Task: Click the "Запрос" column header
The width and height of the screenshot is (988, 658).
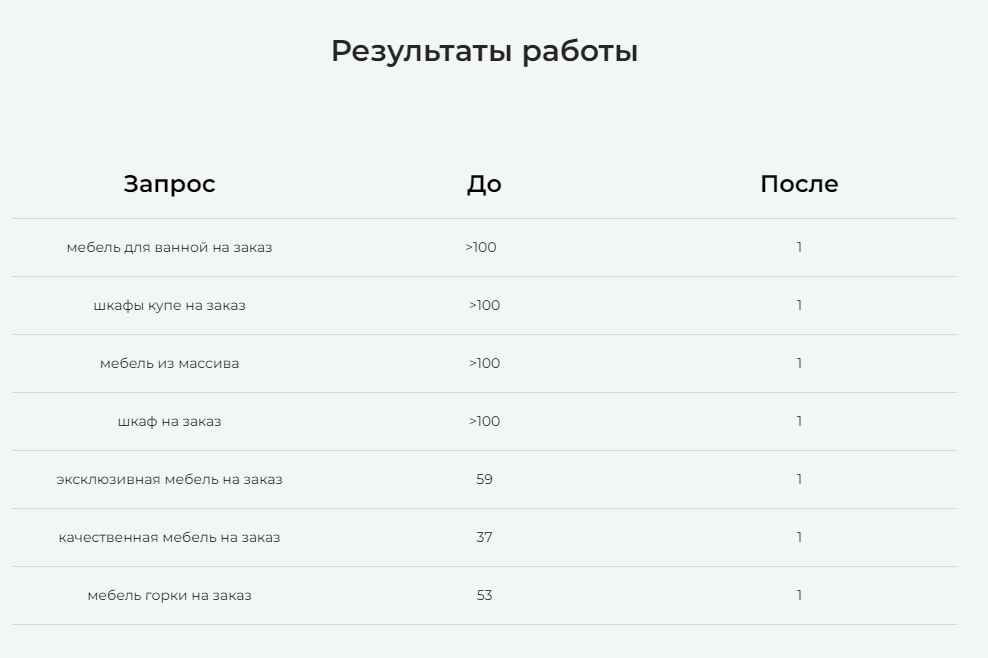Action: click(169, 184)
